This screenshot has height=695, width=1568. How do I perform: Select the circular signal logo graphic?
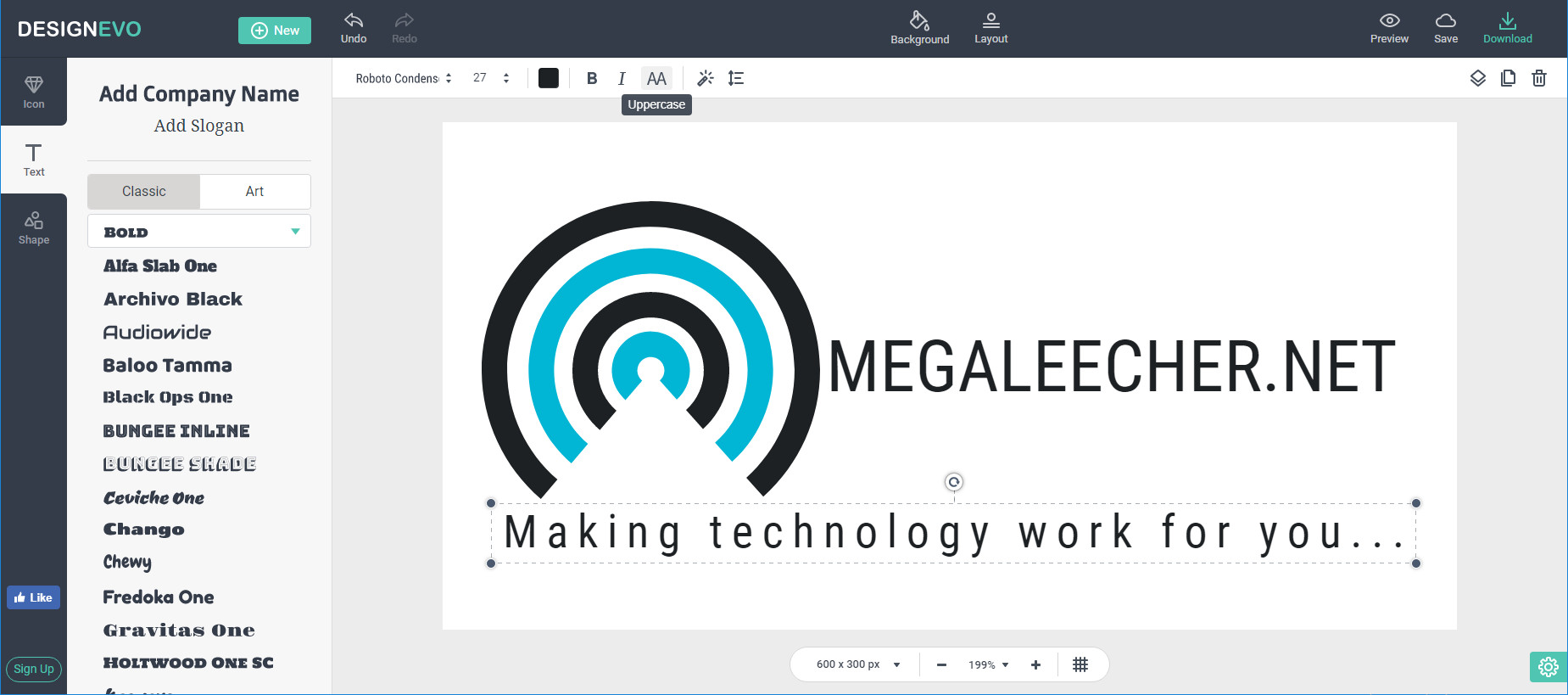[650, 350]
